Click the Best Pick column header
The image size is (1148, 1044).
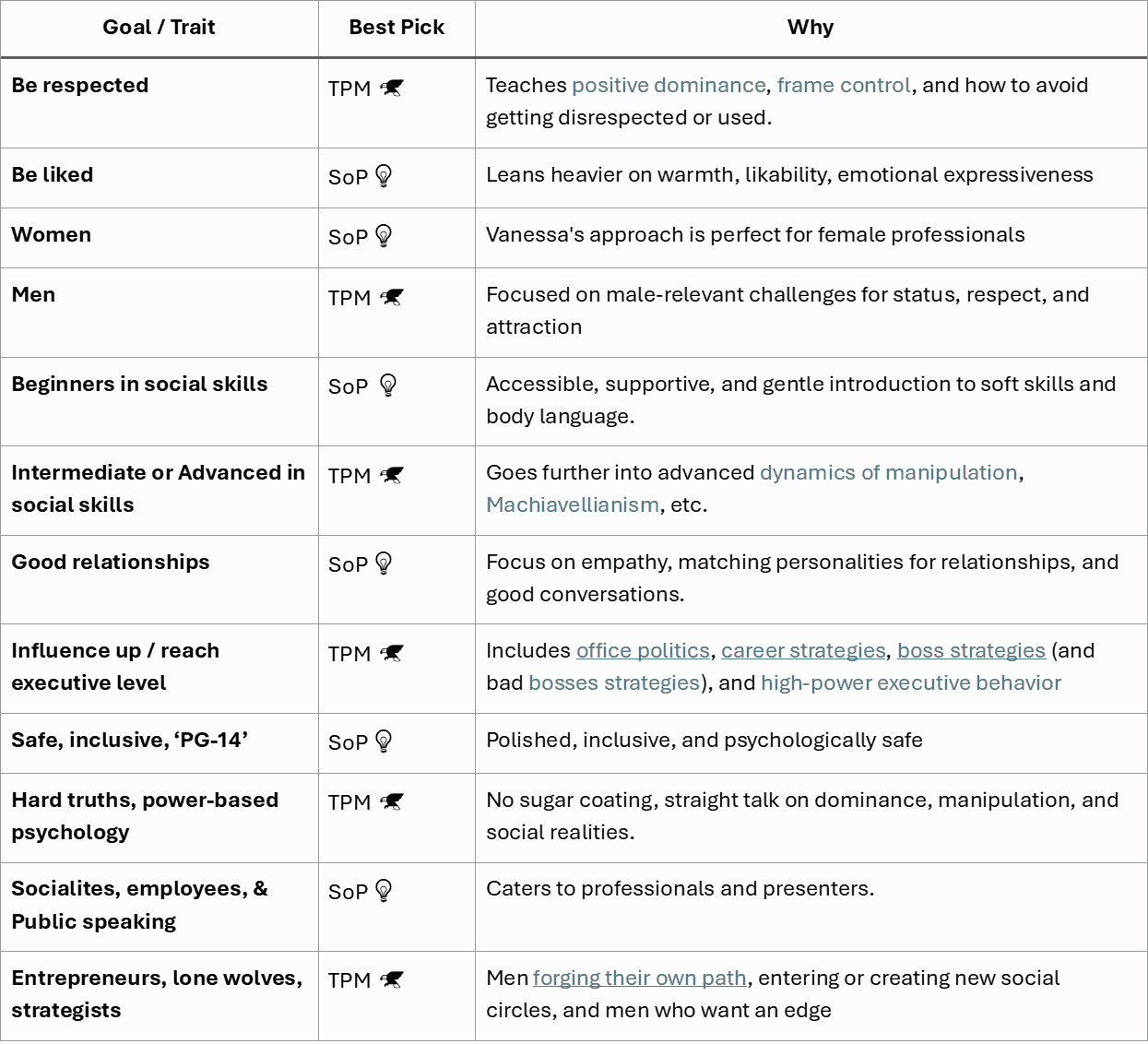coord(396,28)
